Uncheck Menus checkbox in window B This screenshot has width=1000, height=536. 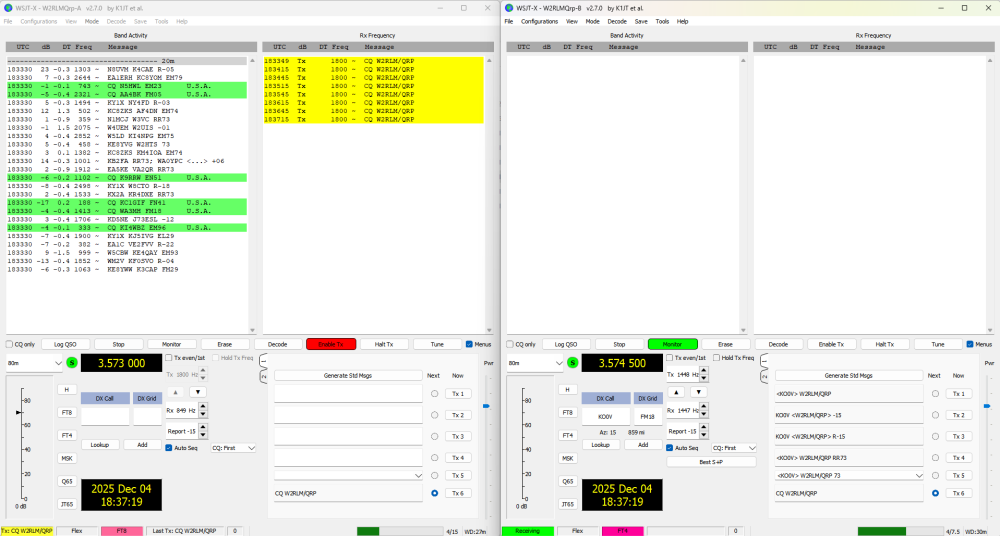click(x=970, y=345)
